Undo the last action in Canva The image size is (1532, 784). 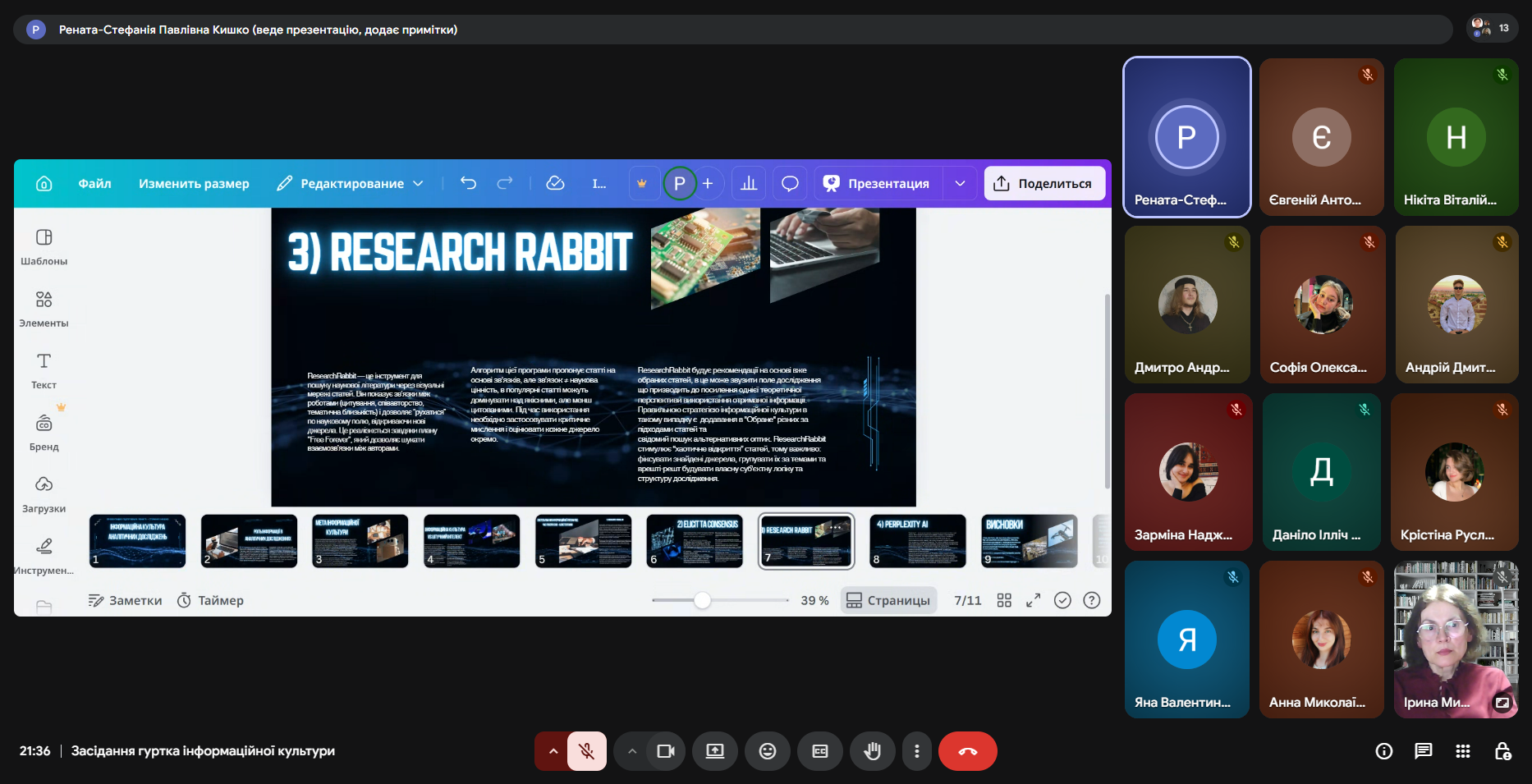(x=469, y=183)
